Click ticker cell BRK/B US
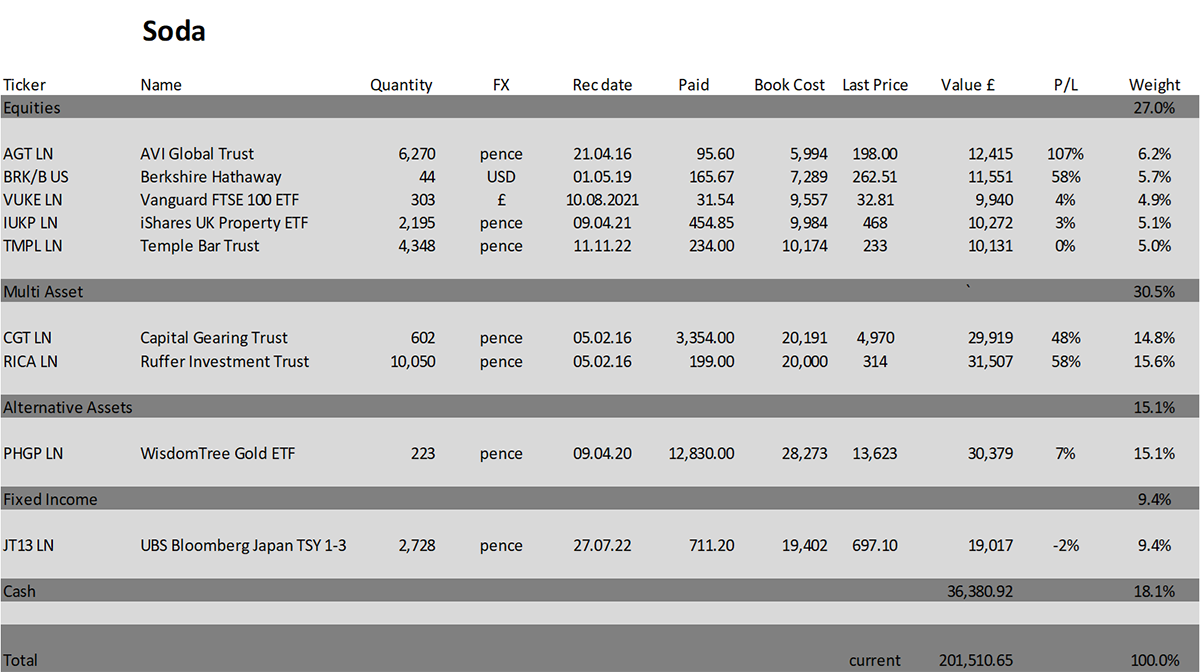Viewport: 1200px width, 672px height. point(35,177)
